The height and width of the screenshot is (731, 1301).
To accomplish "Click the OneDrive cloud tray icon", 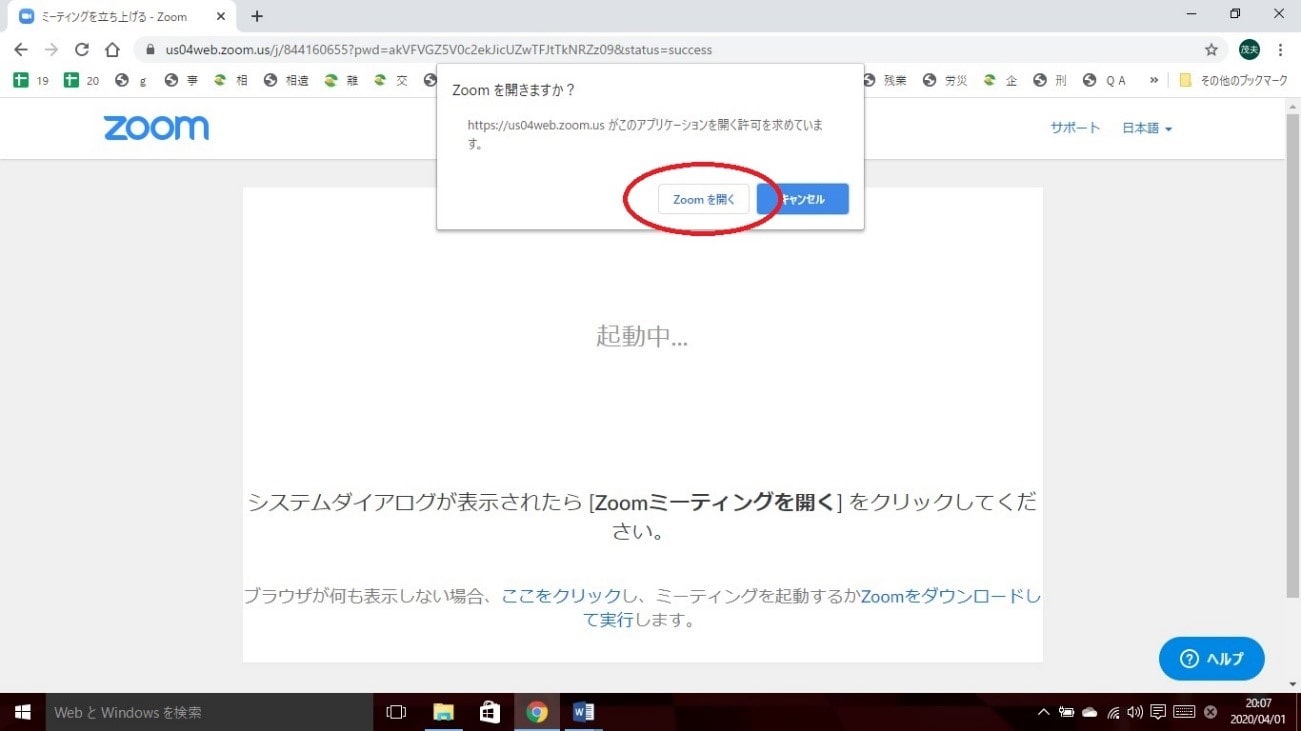I will [x=1090, y=712].
